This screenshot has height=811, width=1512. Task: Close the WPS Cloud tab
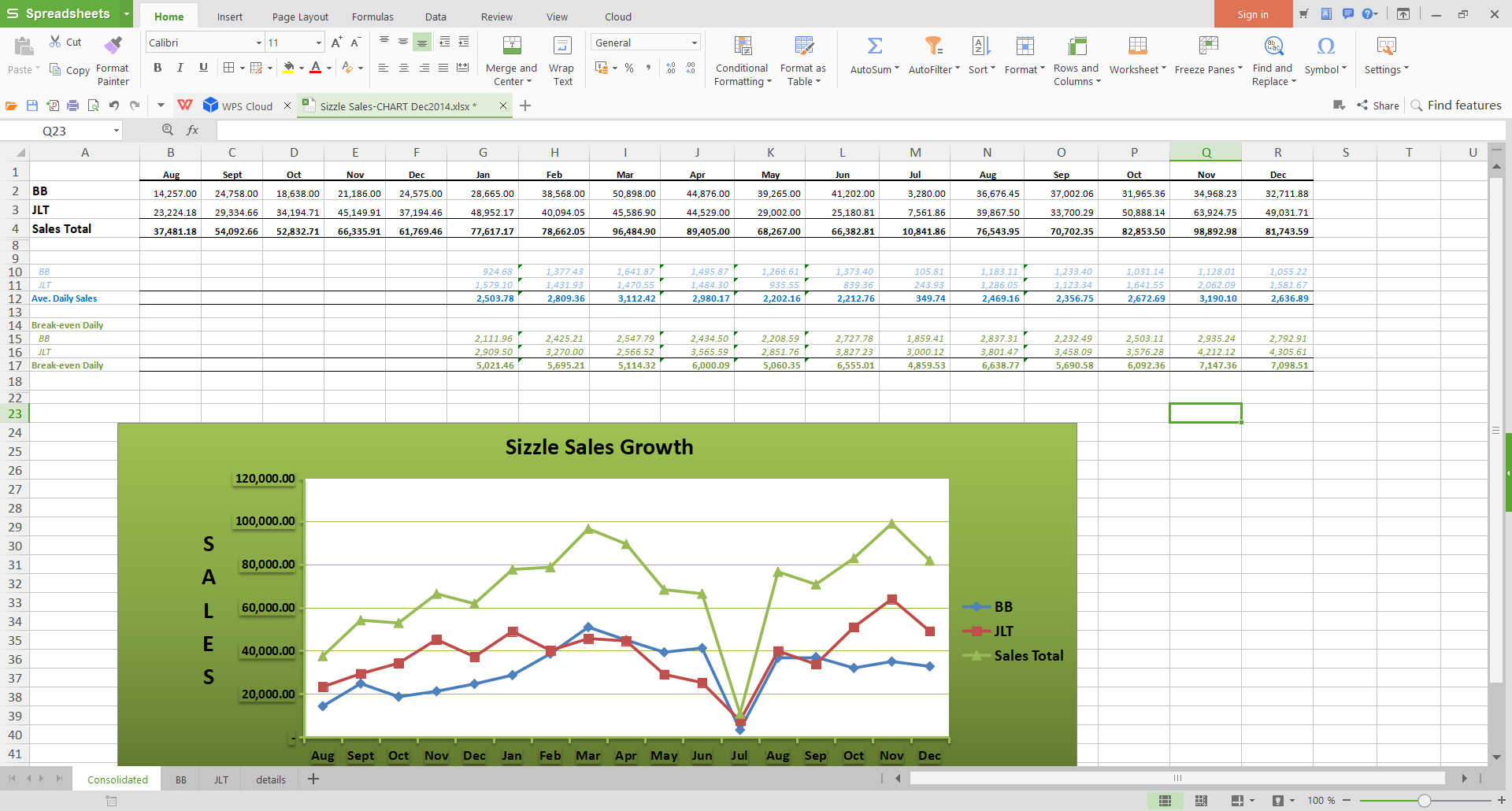point(287,106)
